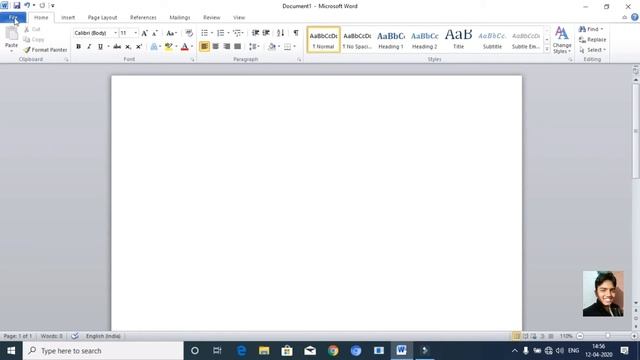The image size is (640, 360).
Task: Toggle bullet list formatting
Action: point(204,33)
